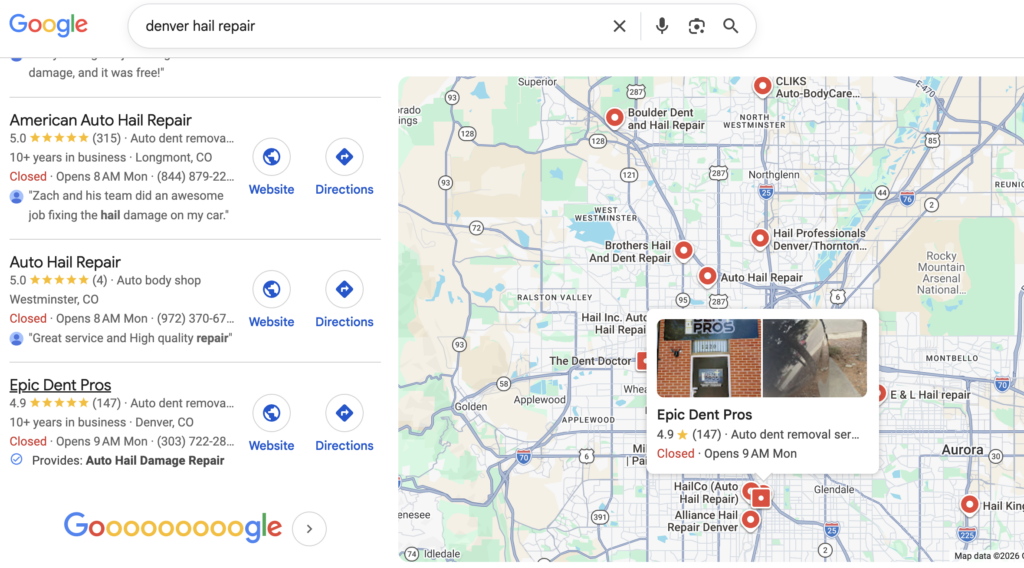This screenshot has height=568, width=1024.
Task: Click the Google logo to go home
Action: tap(48, 25)
